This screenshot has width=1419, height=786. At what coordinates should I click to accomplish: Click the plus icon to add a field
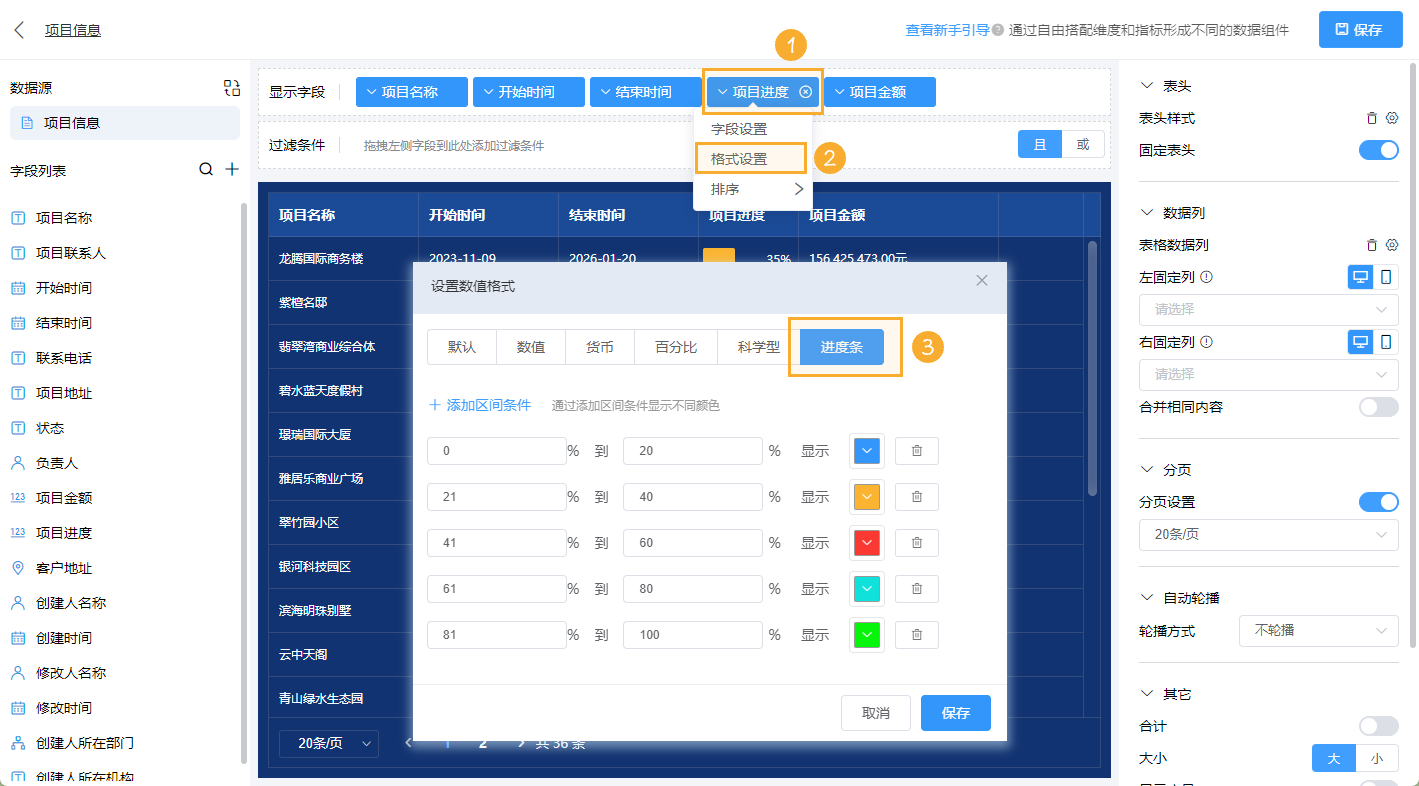(x=231, y=170)
